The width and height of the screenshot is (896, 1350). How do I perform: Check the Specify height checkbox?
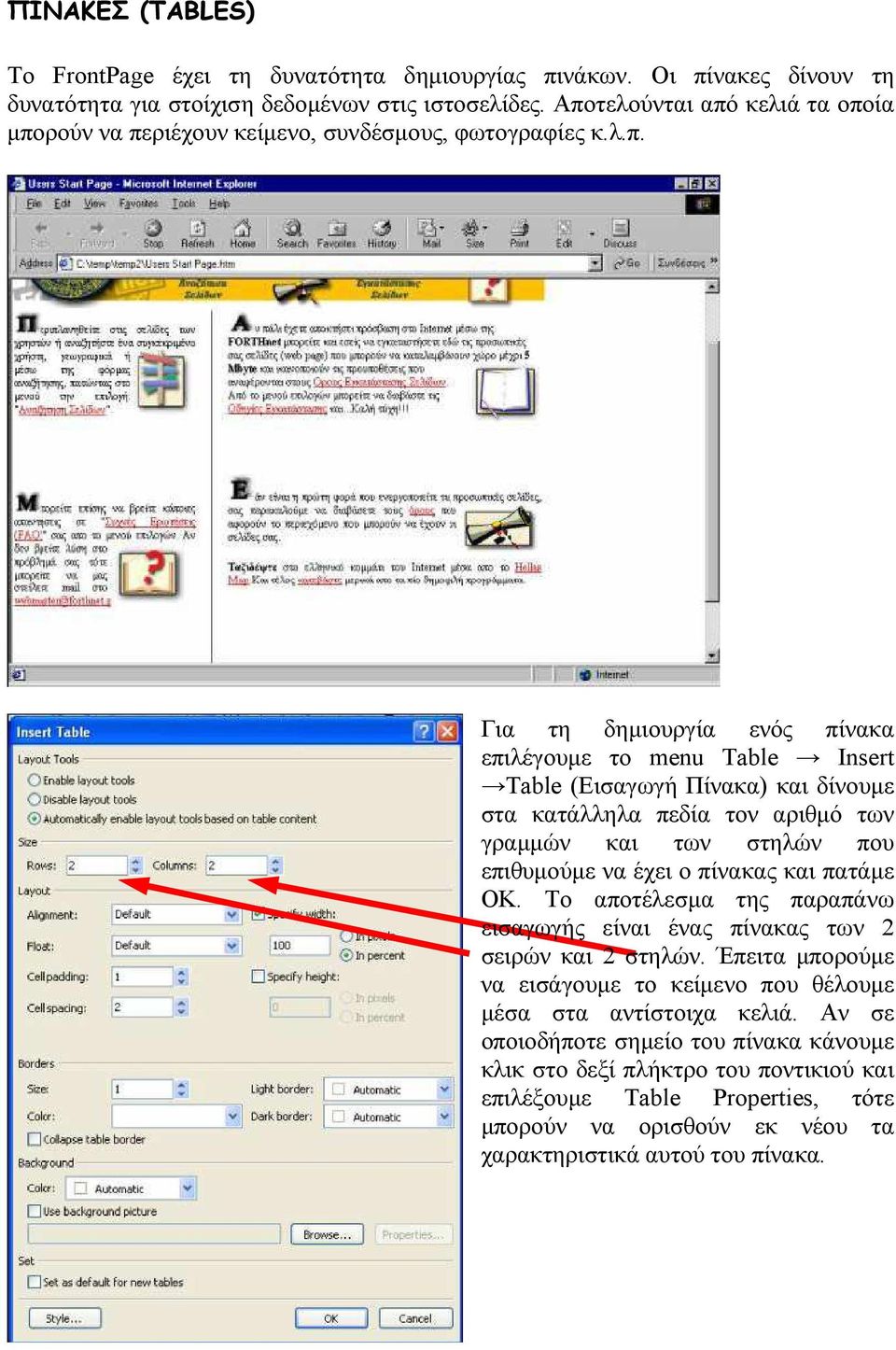coord(259,977)
